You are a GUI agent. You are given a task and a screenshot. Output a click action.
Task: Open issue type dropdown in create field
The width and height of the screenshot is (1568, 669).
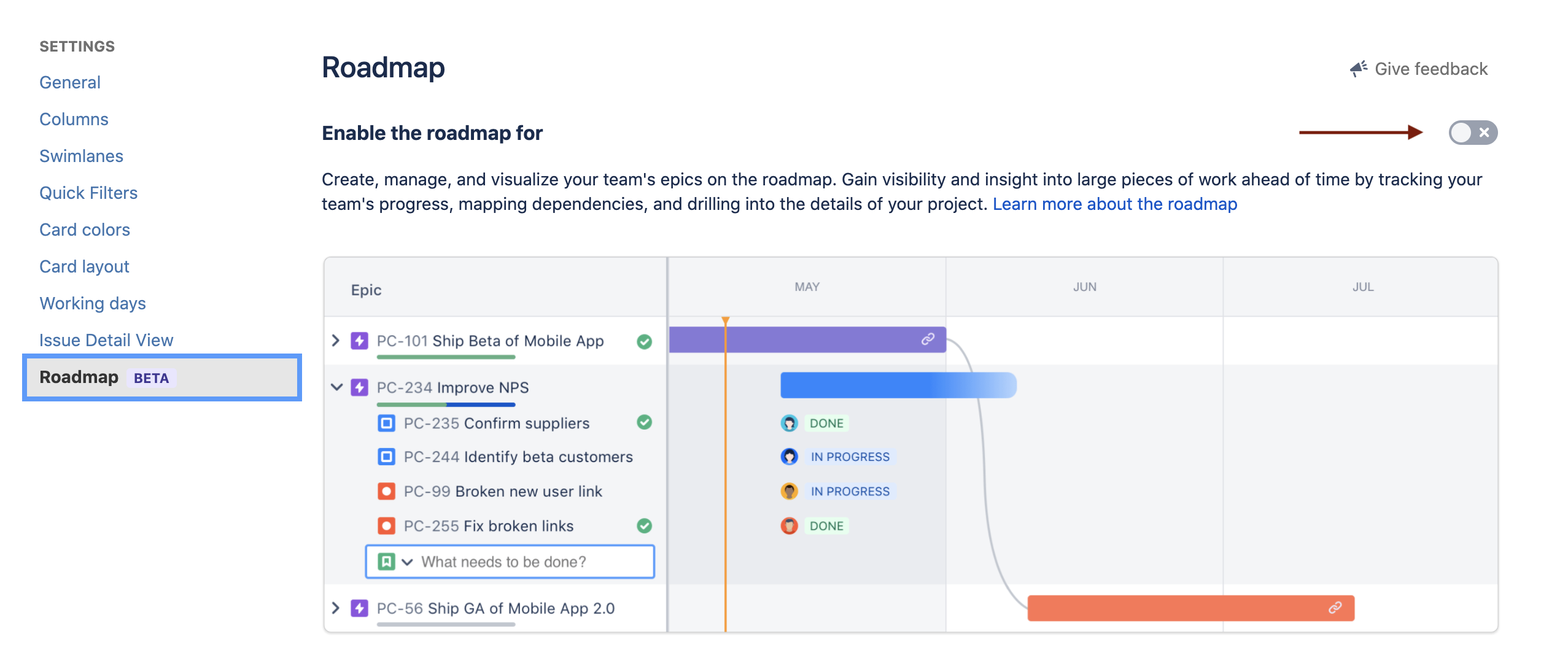click(x=407, y=562)
